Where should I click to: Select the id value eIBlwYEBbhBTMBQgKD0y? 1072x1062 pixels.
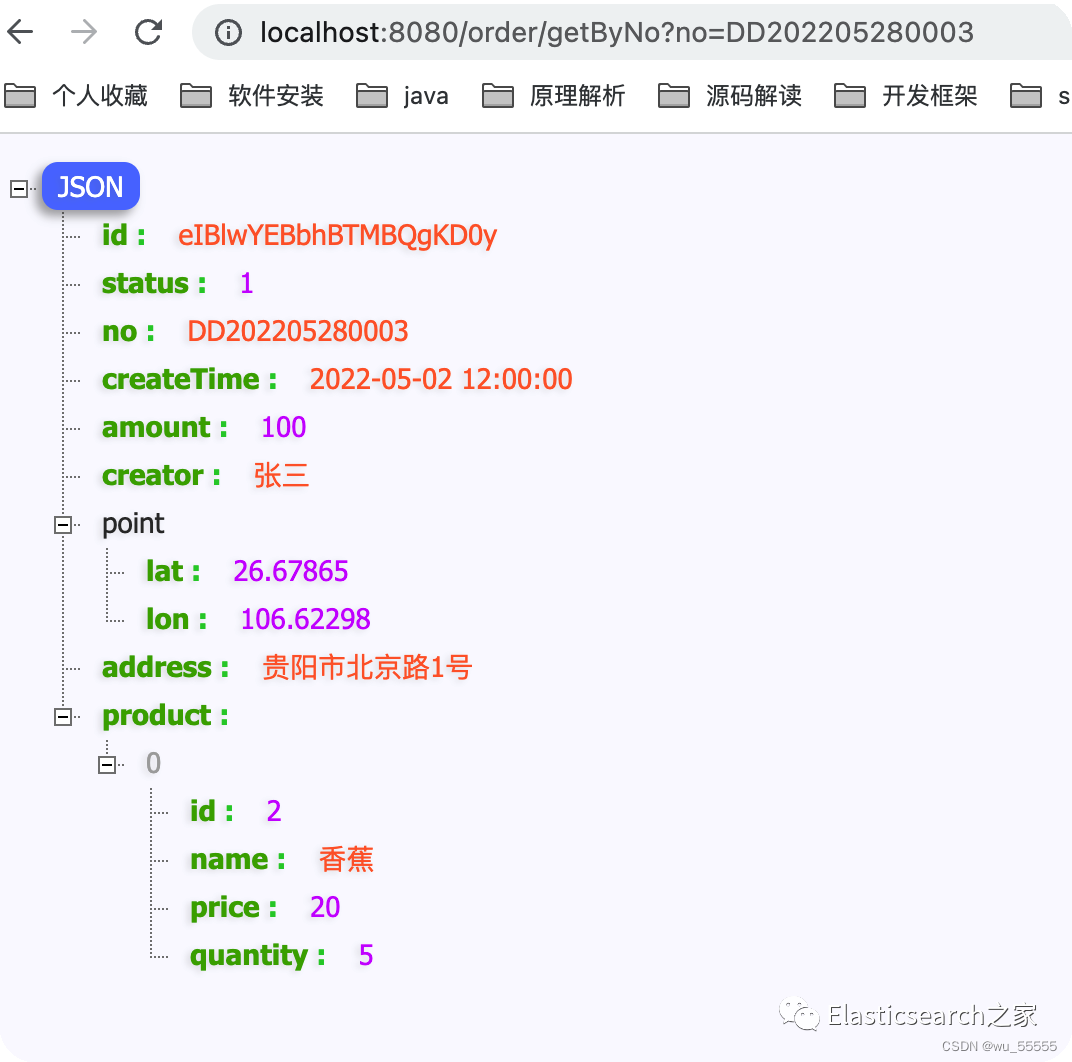coord(337,235)
